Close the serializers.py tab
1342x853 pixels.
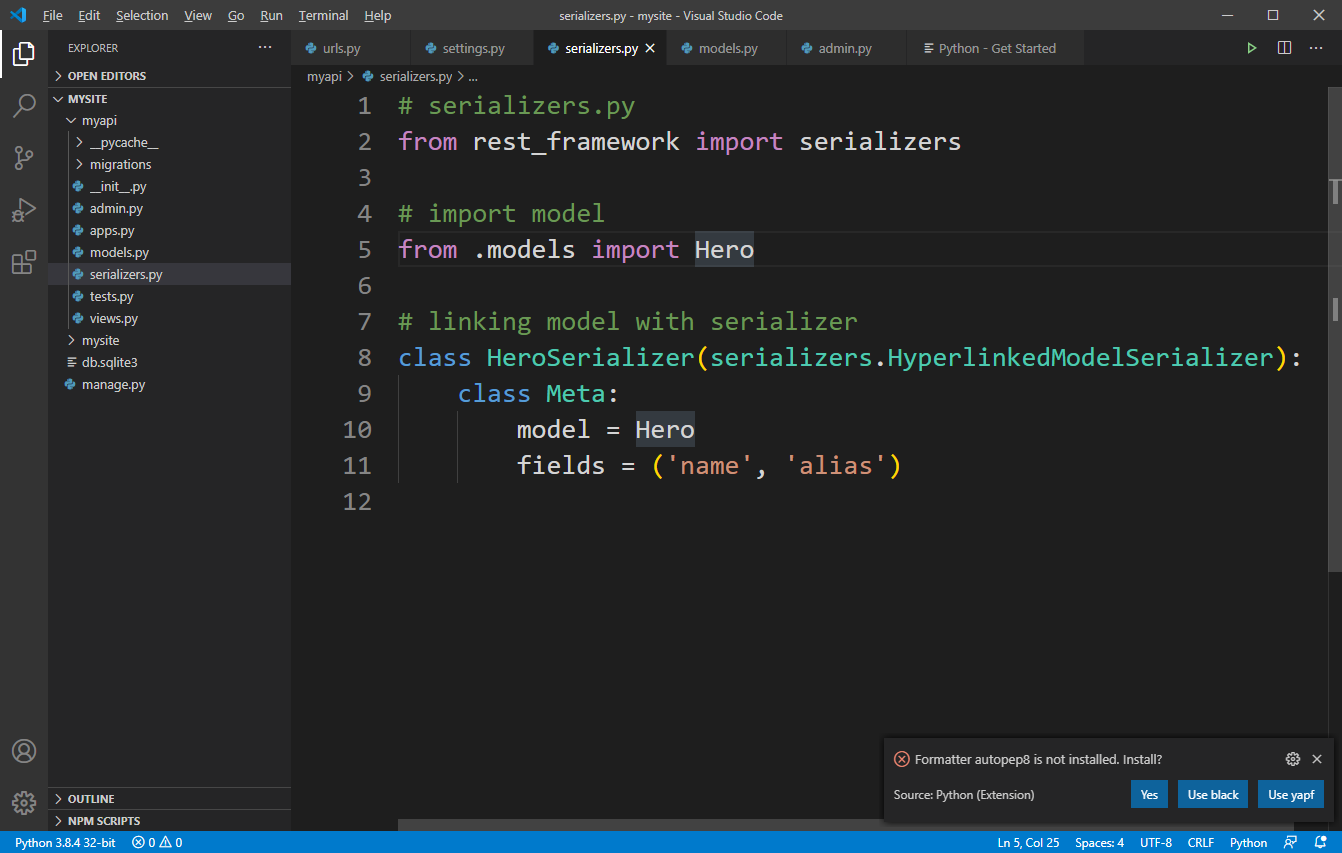tap(650, 48)
